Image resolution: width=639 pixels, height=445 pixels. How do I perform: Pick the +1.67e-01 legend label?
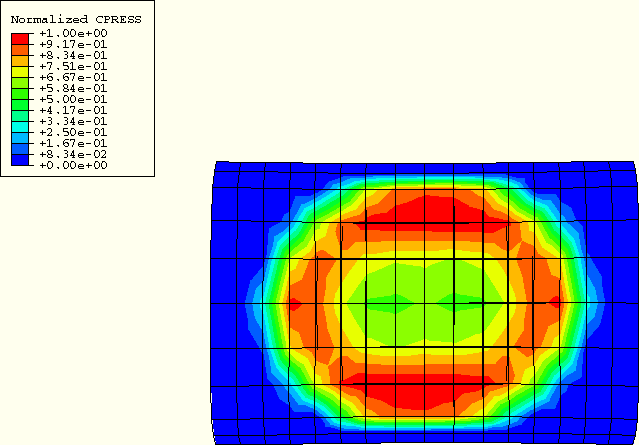(73, 143)
